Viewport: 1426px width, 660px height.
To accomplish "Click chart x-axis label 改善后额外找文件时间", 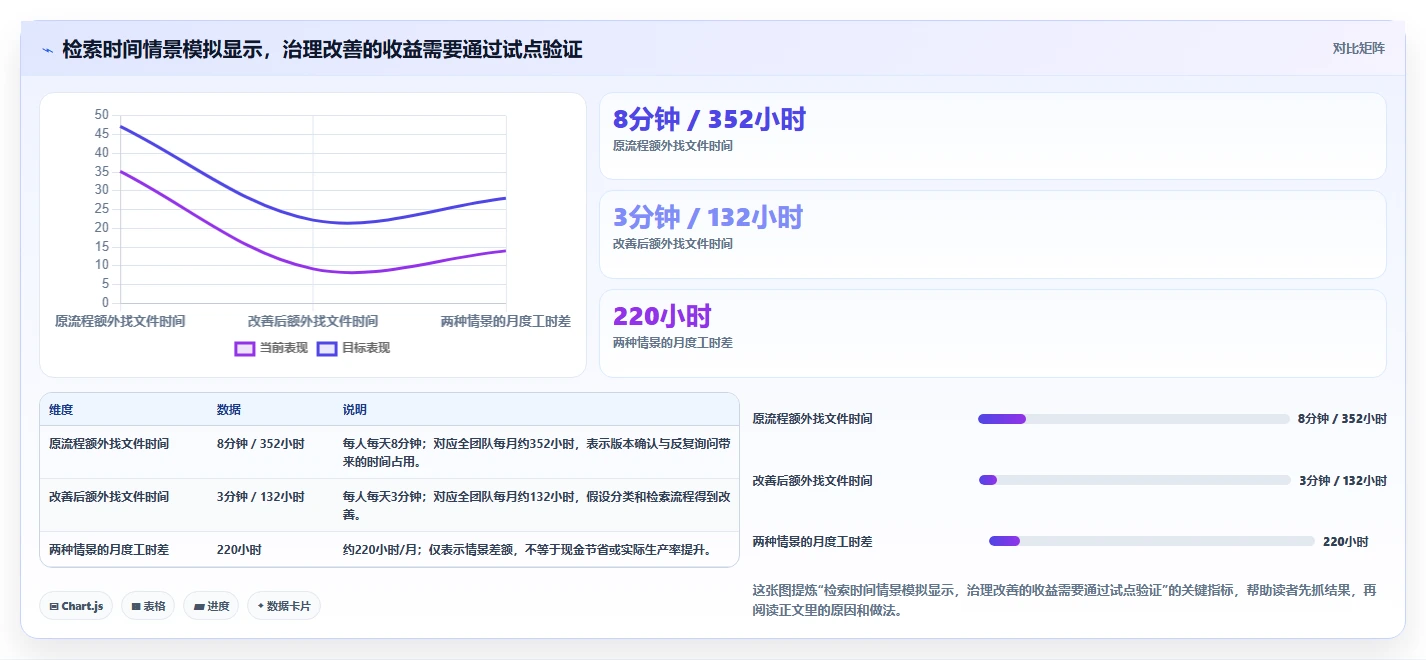I will [x=313, y=321].
